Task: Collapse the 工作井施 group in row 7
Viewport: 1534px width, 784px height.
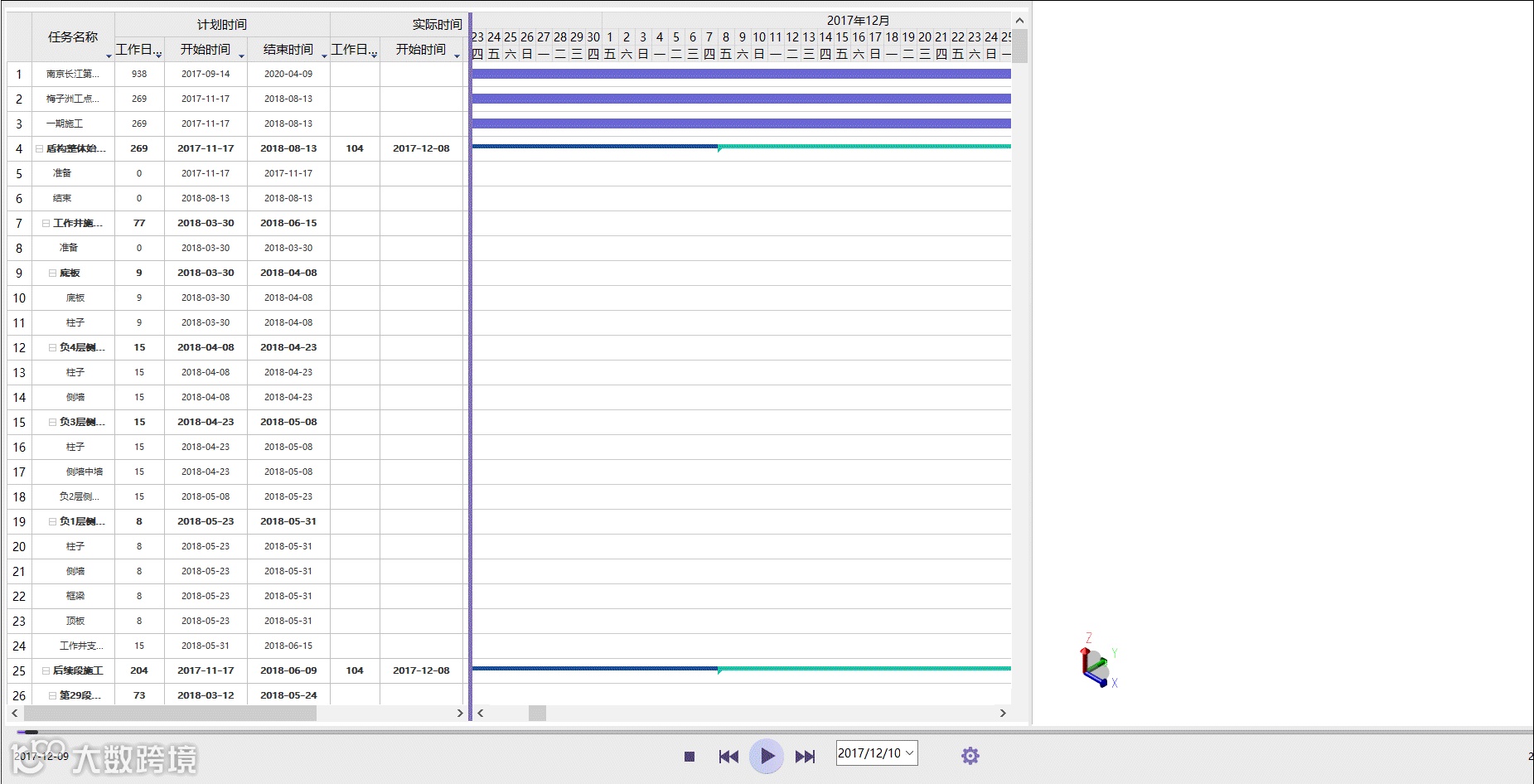Action: (x=46, y=223)
